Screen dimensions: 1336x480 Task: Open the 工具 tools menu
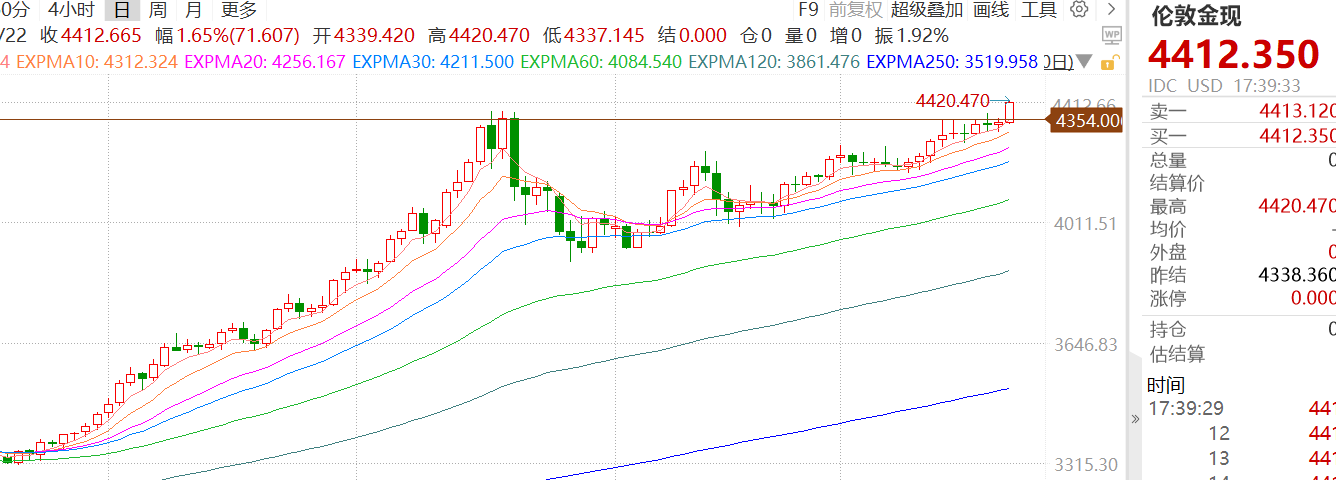[x=1039, y=10]
